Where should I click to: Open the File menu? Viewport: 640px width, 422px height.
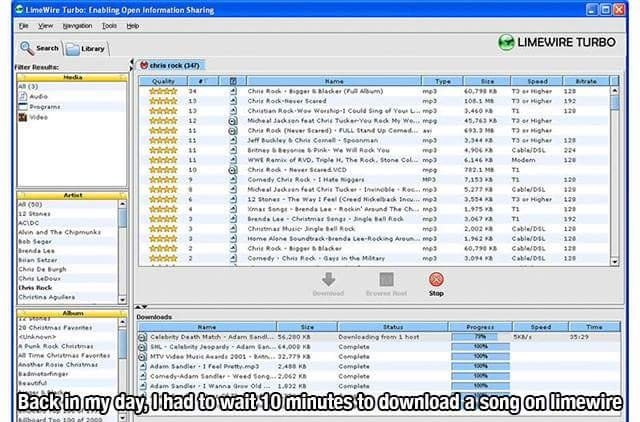point(23,26)
